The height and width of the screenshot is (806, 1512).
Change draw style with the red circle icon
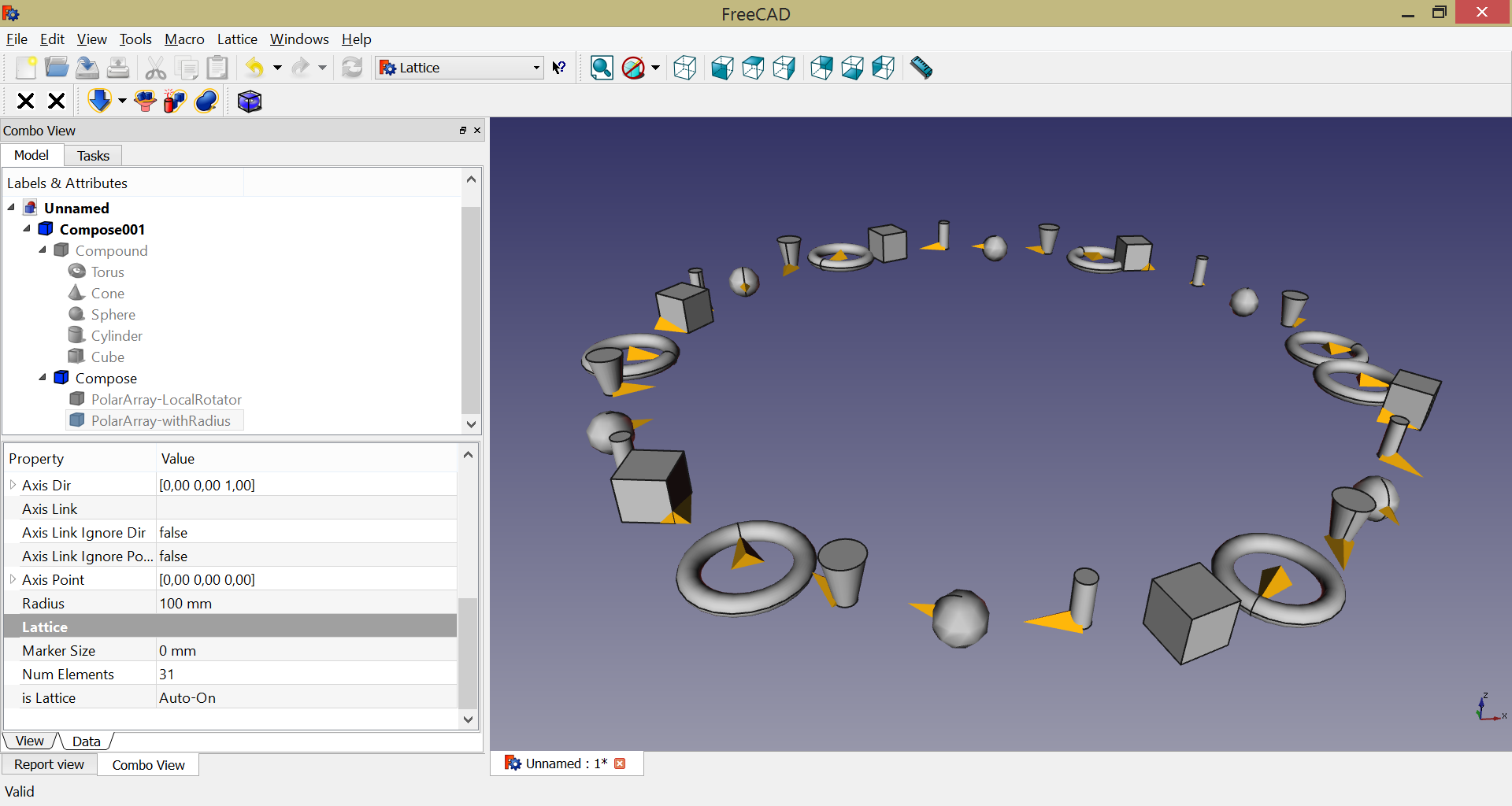[633, 68]
